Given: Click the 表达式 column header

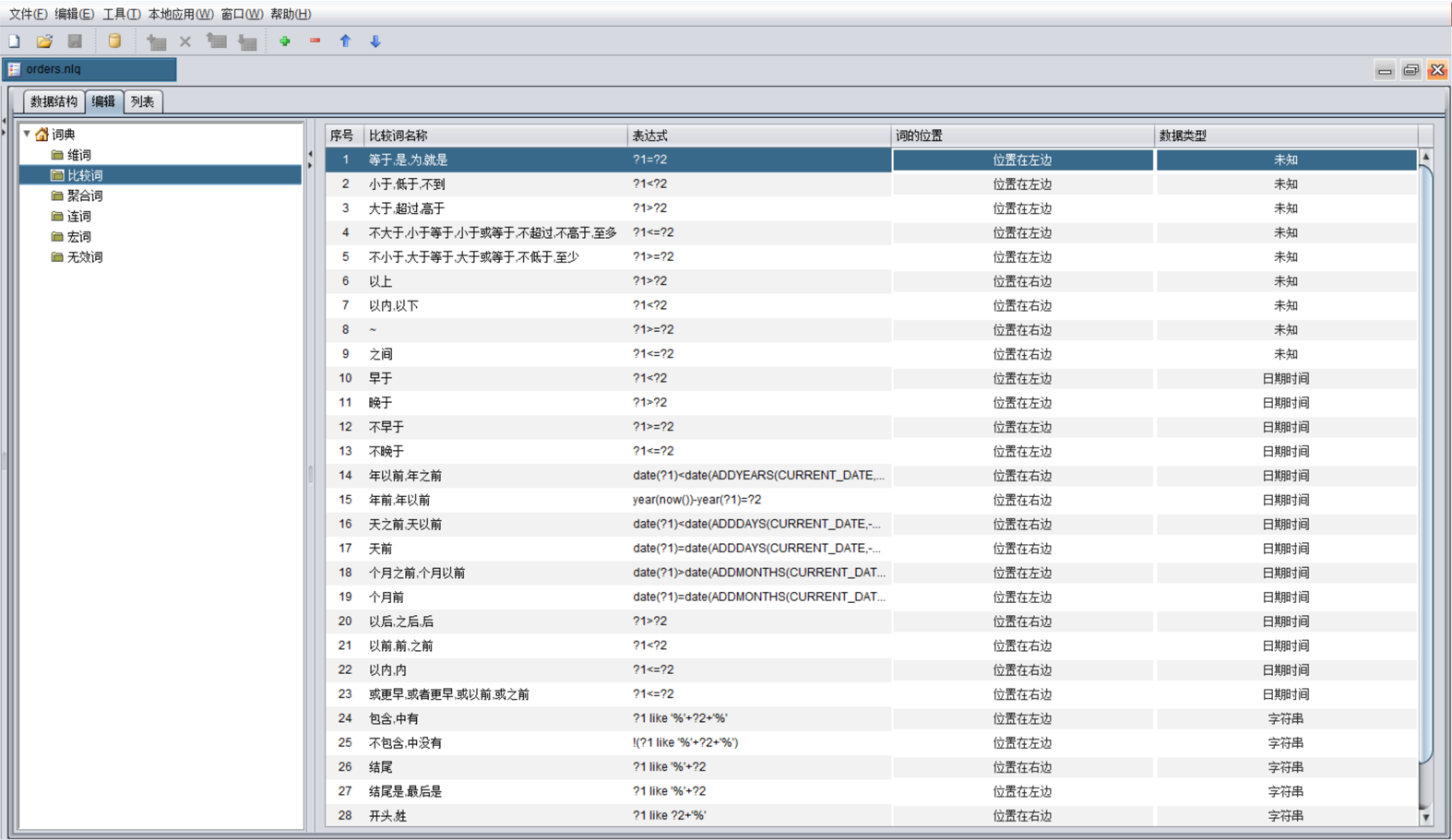Looking at the screenshot, I should pos(758,136).
